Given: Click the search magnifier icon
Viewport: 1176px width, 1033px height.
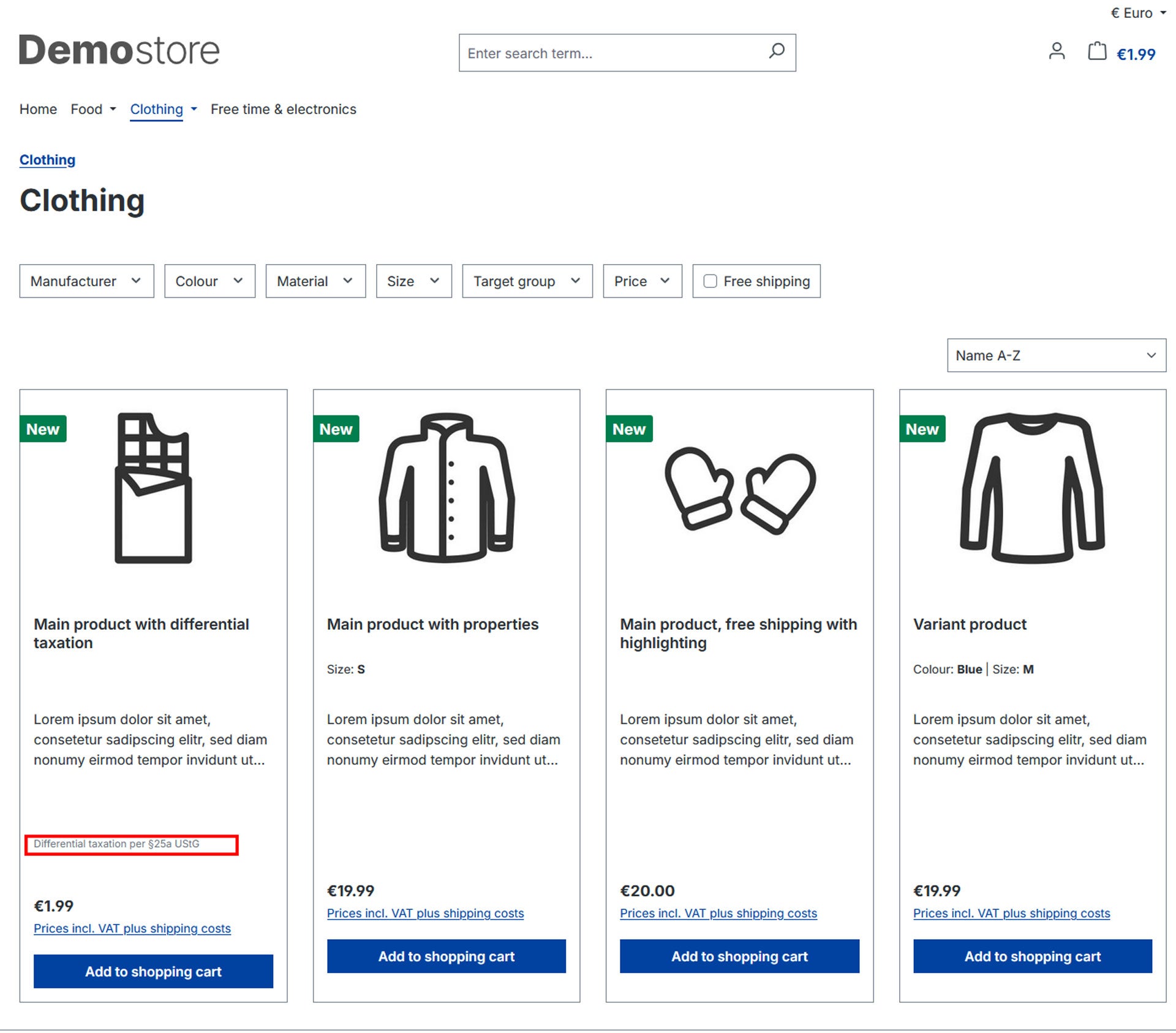Looking at the screenshot, I should click(776, 51).
